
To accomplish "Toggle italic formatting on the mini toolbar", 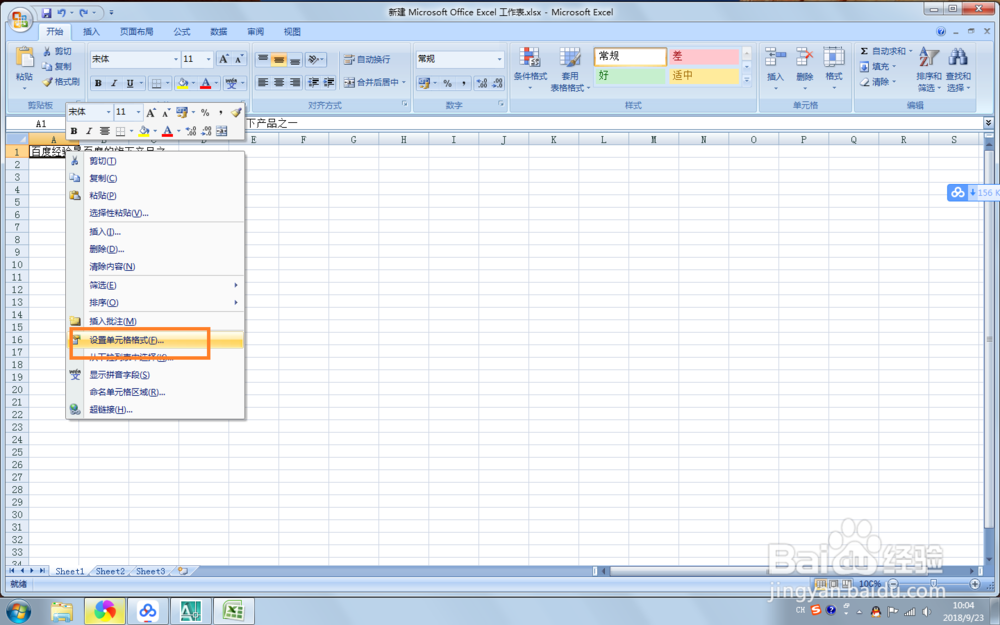I will tap(87, 131).
